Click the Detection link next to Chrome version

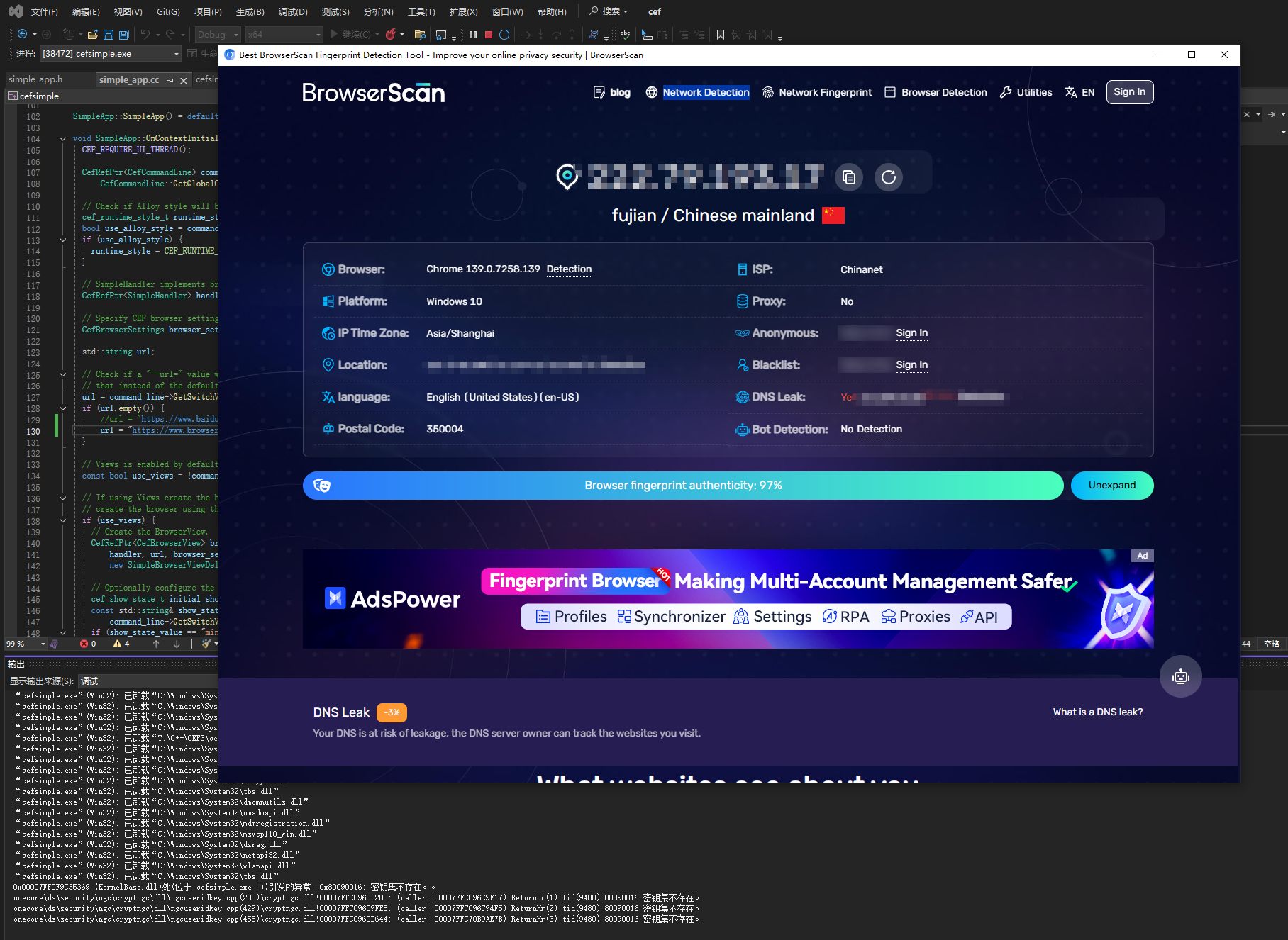[569, 269]
